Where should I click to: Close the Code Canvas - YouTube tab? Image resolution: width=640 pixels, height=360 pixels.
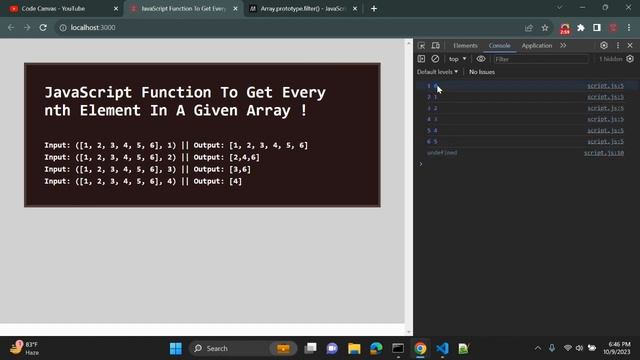116,9
